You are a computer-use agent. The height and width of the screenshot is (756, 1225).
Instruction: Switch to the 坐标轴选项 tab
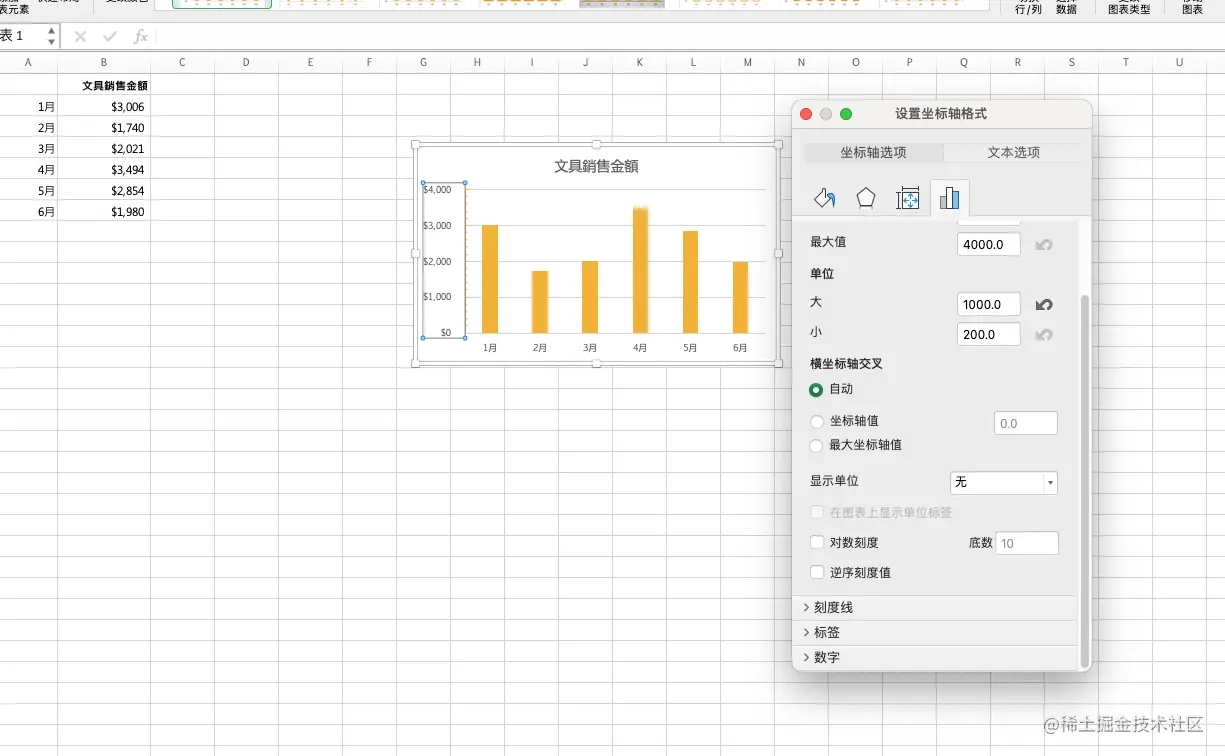tap(873, 153)
